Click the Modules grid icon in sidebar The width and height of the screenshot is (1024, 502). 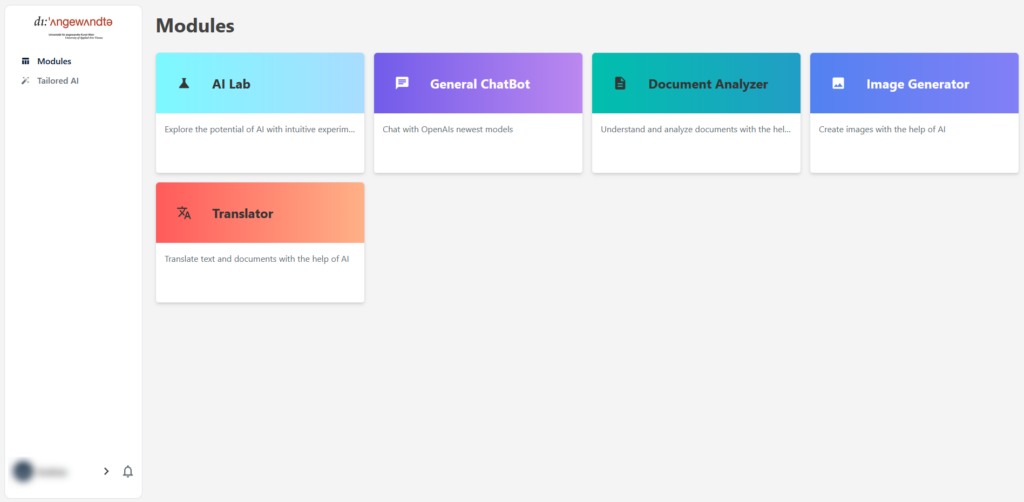(x=26, y=61)
